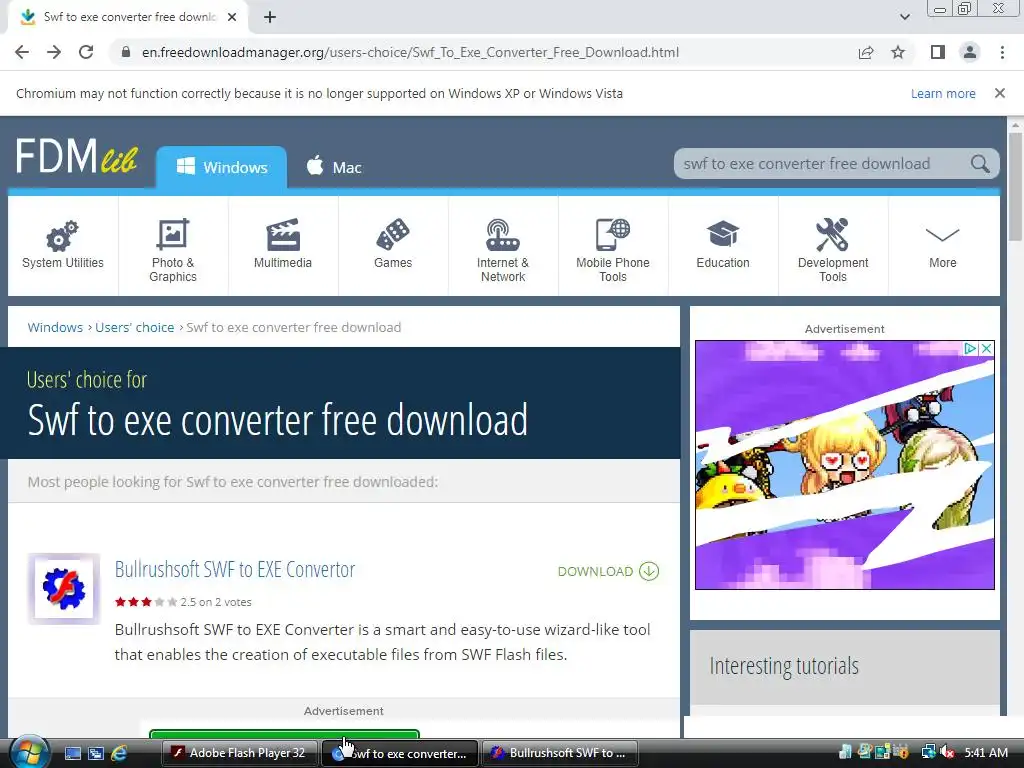Open the Internet & Network category
This screenshot has width=1024, height=768.
[x=503, y=246]
